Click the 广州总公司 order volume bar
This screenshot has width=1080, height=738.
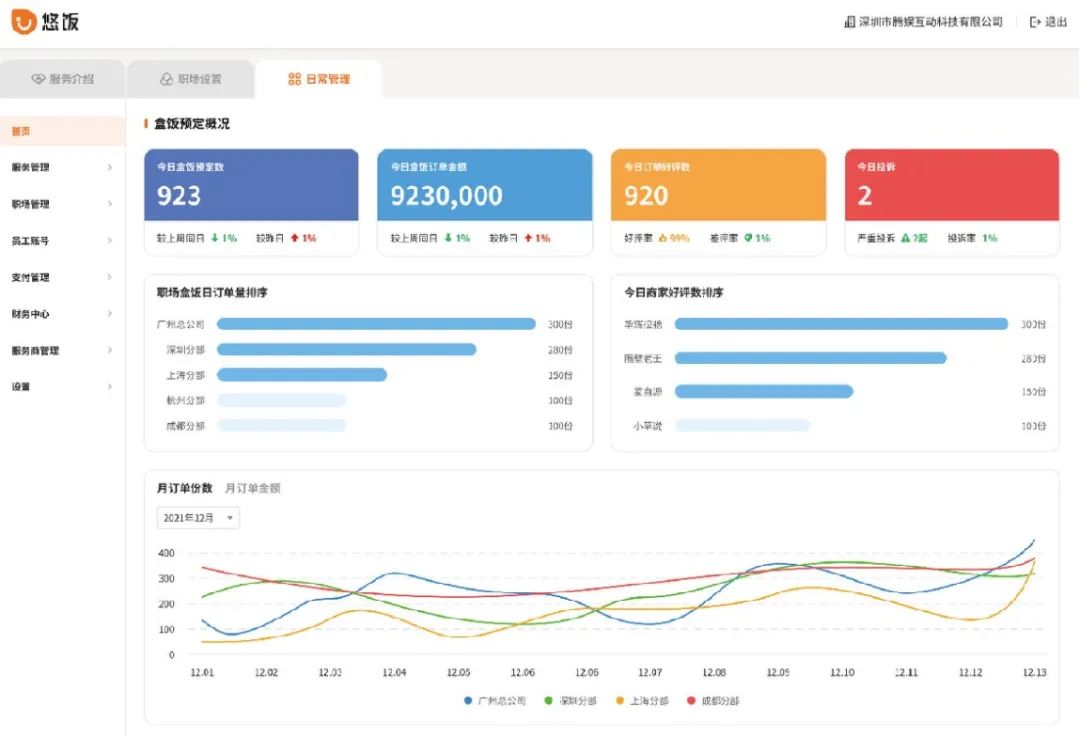376,324
